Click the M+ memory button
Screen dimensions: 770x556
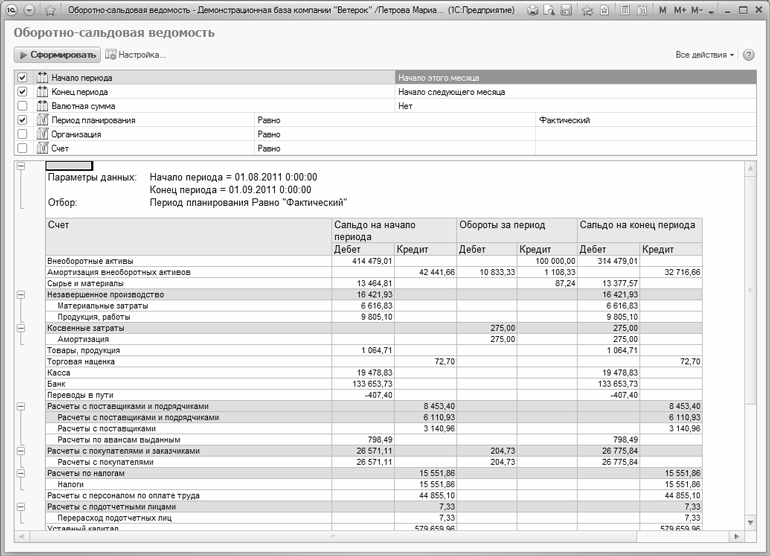pyautogui.click(x=680, y=9)
